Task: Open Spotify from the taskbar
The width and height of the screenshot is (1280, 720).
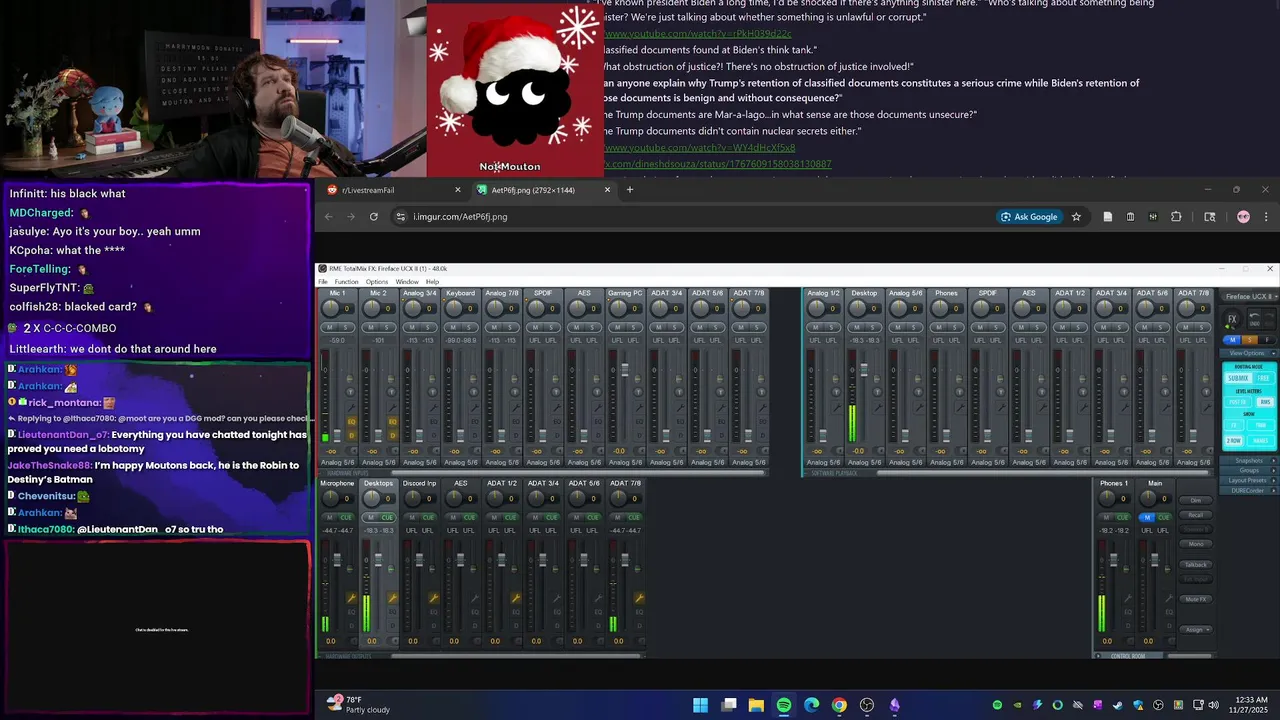Action: [784, 705]
